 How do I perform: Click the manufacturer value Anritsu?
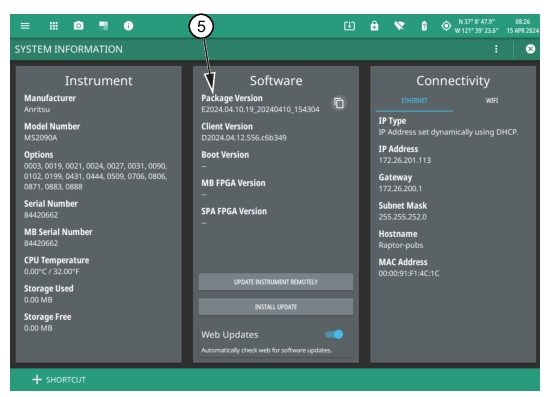pos(37,109)
